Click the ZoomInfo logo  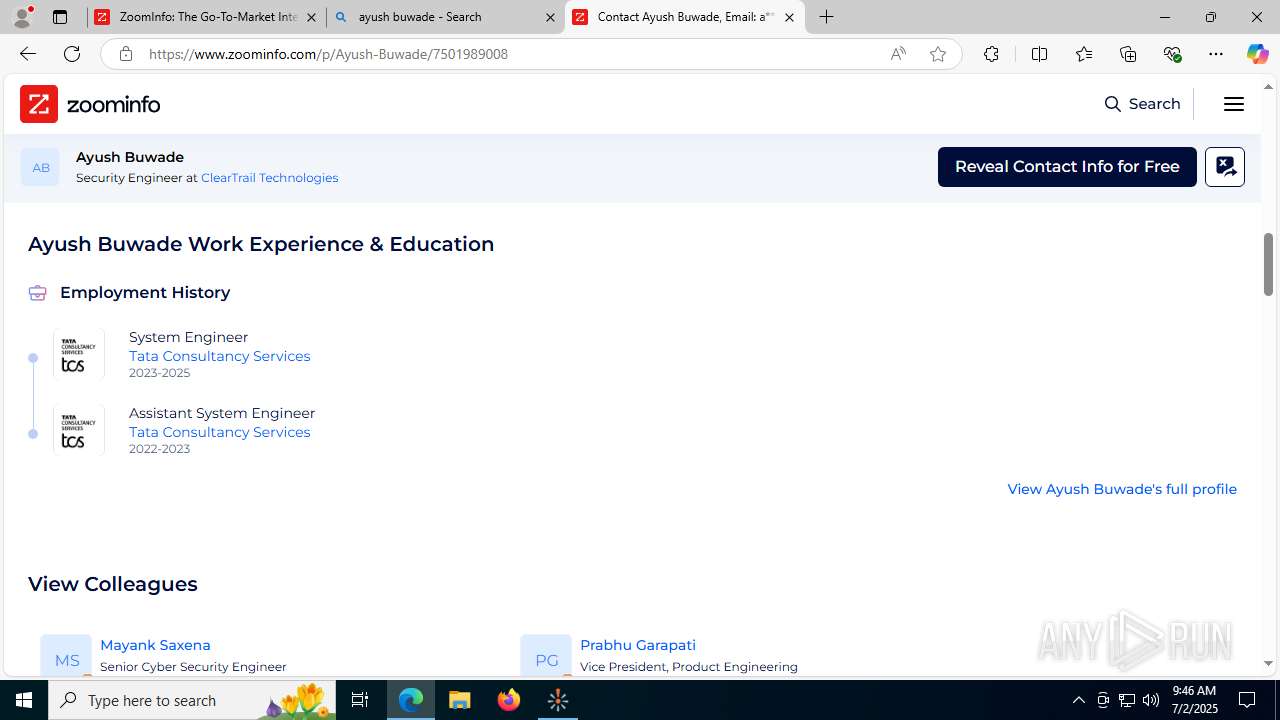point(90,104)
